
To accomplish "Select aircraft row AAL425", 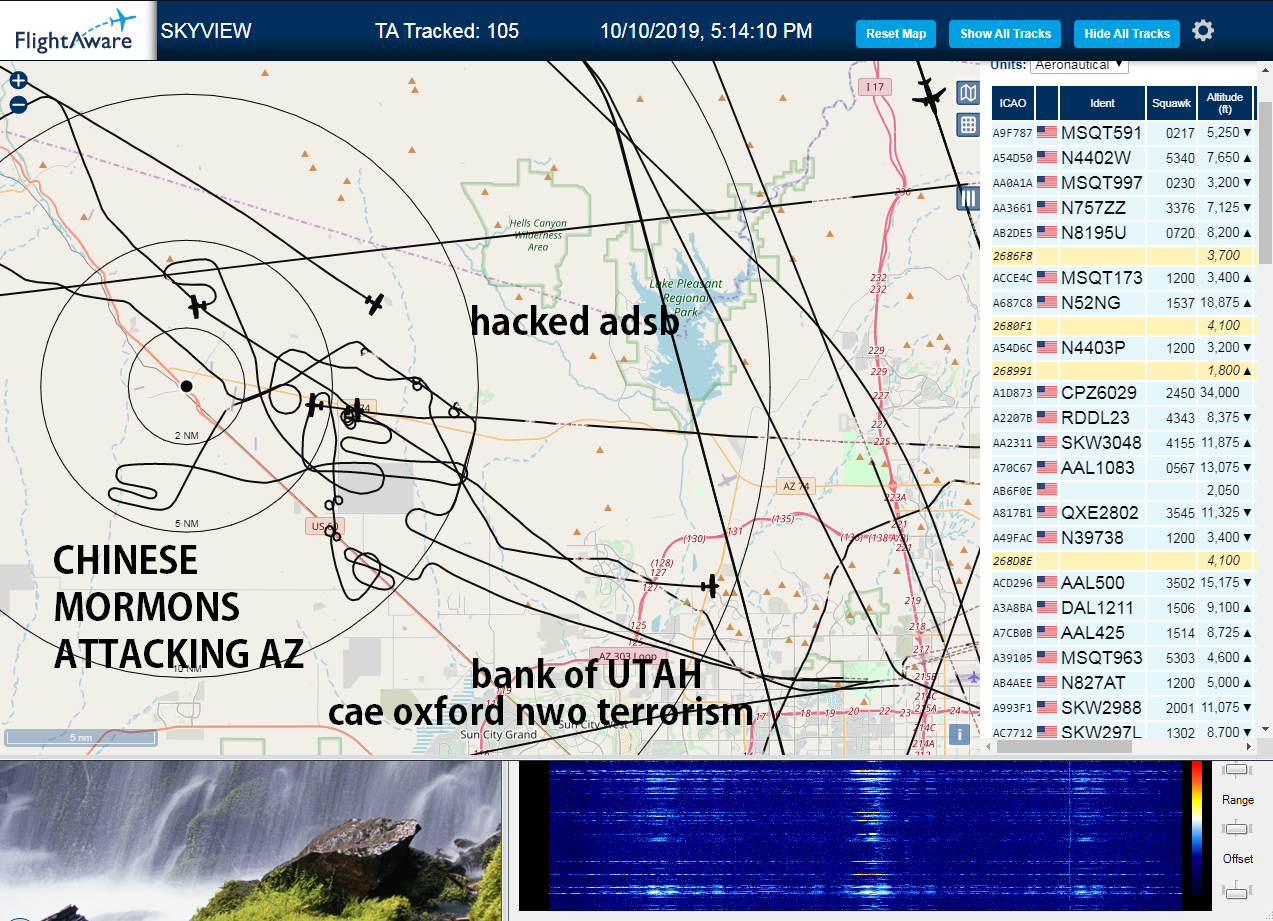I will tap(1122, 632).
